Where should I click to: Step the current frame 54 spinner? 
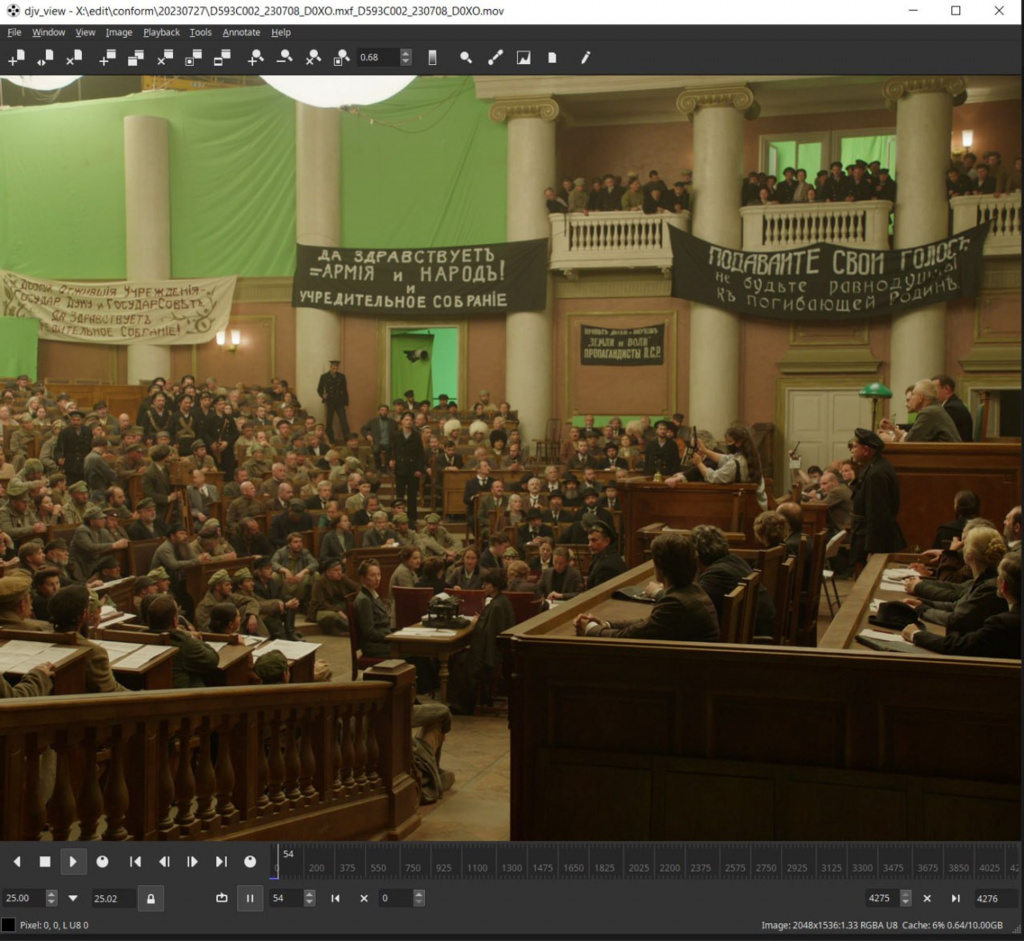(309, 898)
